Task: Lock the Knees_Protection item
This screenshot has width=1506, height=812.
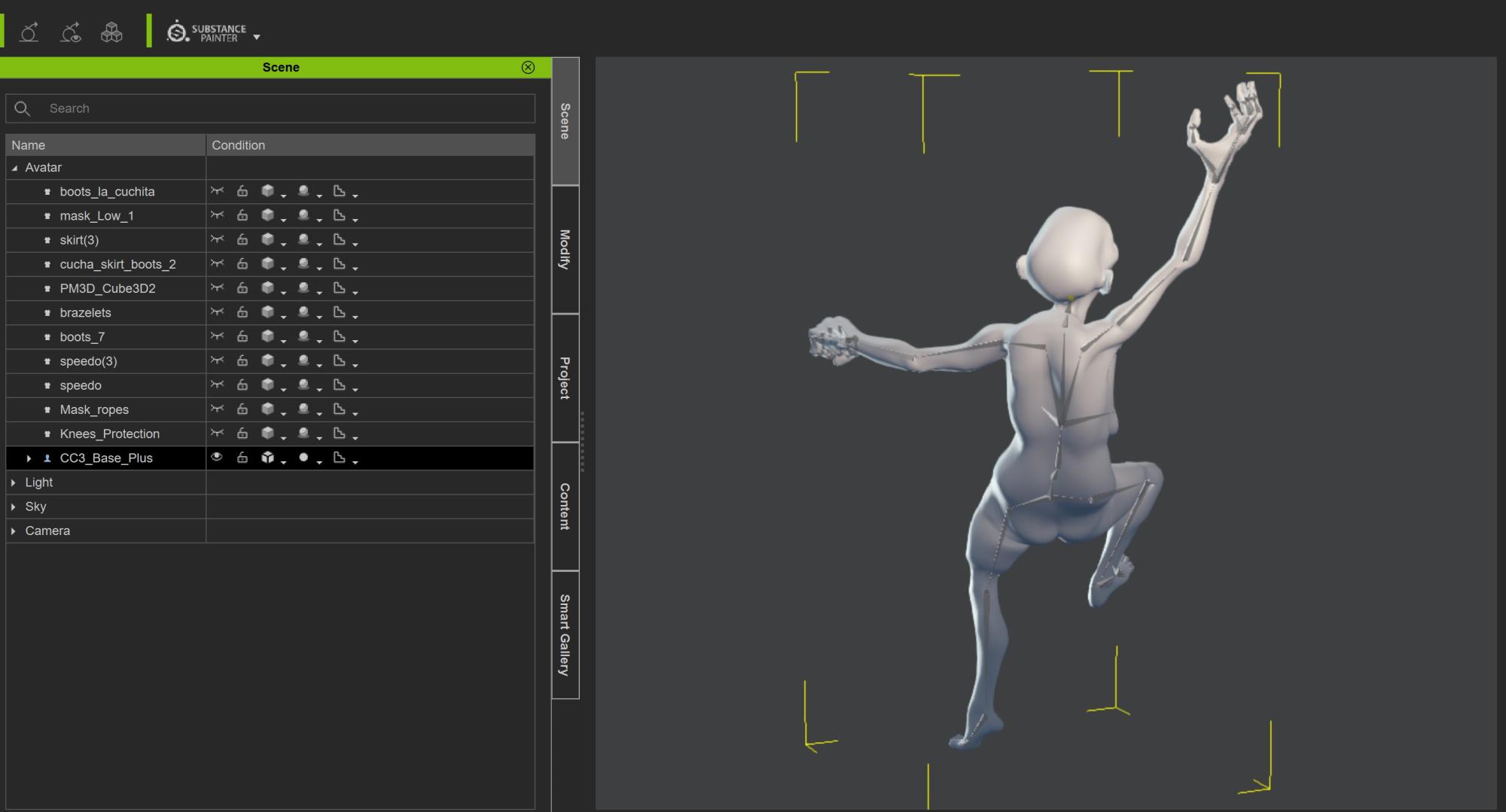Action: [242, 433]
